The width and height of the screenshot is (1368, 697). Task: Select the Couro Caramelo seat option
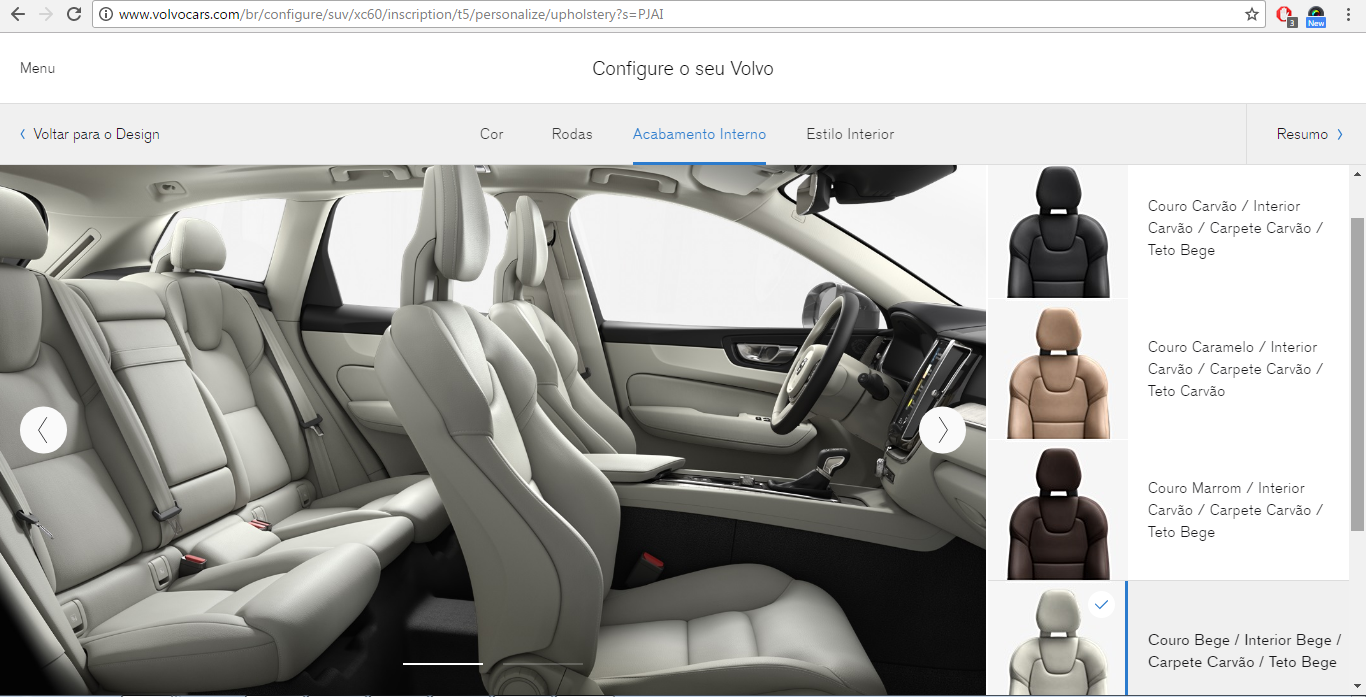(1058, 371)
